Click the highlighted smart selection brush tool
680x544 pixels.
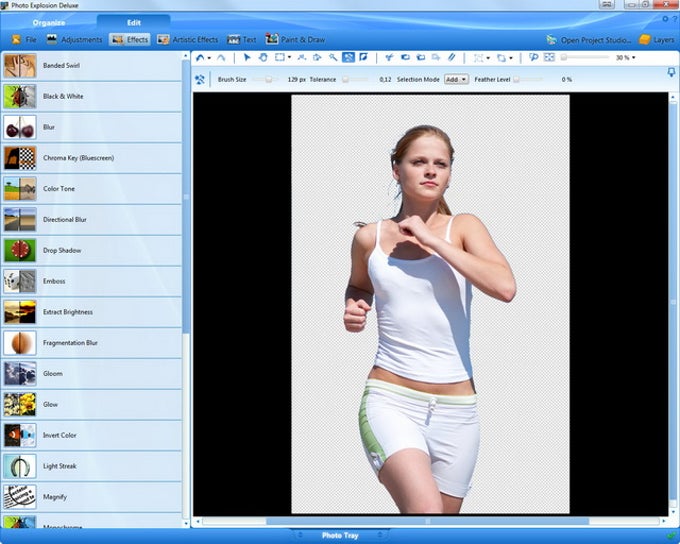click(348, 57)
